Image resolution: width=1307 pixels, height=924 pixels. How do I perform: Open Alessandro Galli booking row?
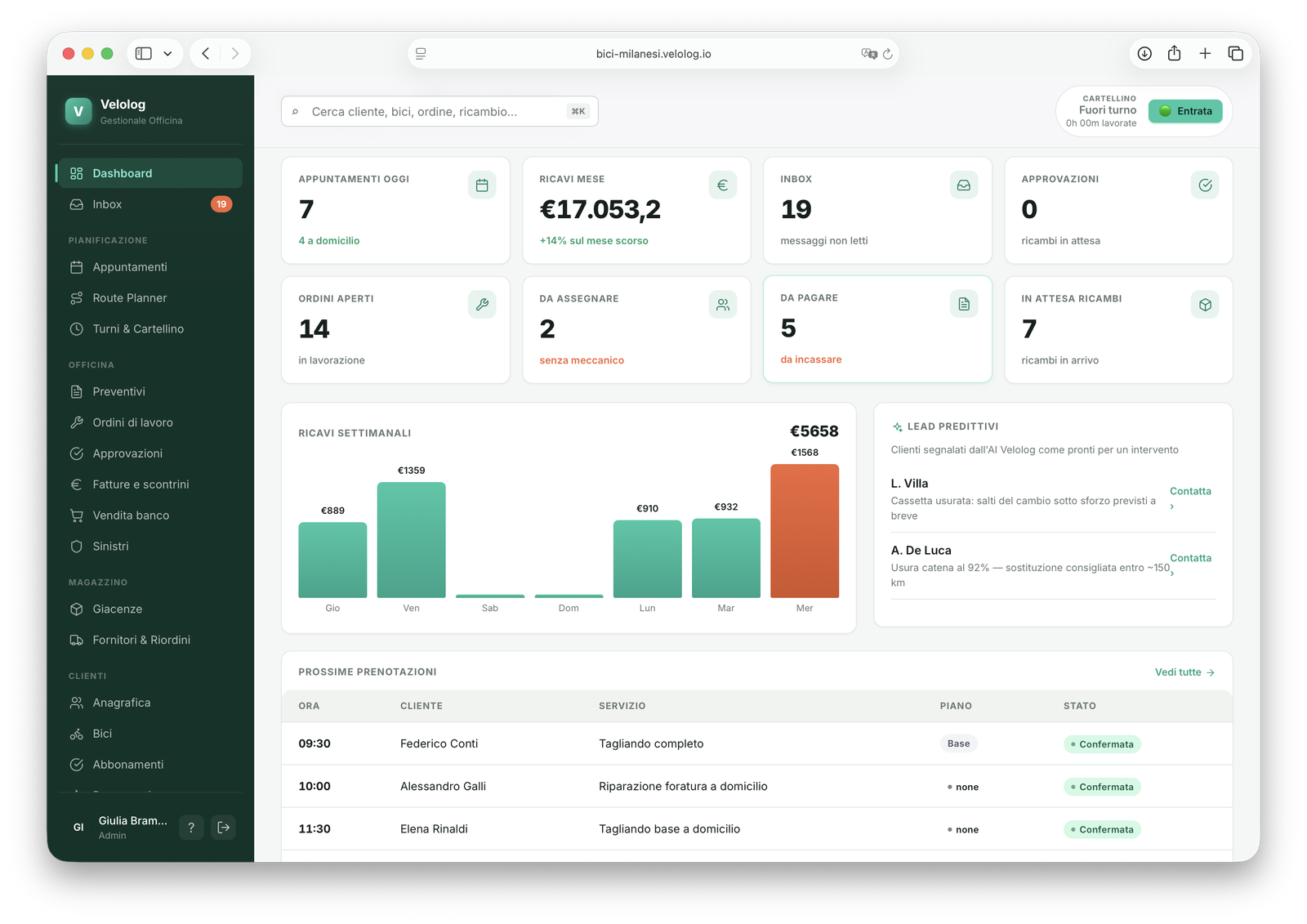(x=756, y=786)
